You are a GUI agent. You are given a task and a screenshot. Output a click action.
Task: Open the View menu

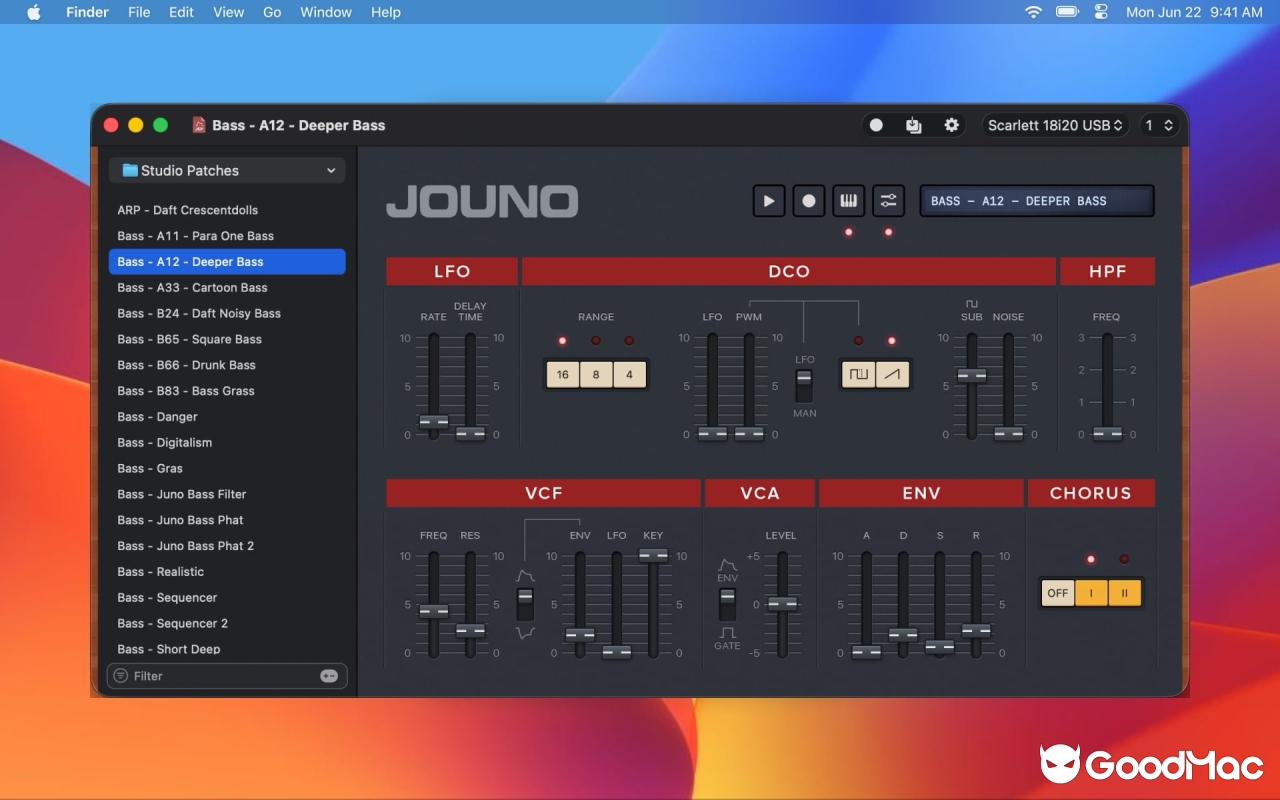(229, 12)
